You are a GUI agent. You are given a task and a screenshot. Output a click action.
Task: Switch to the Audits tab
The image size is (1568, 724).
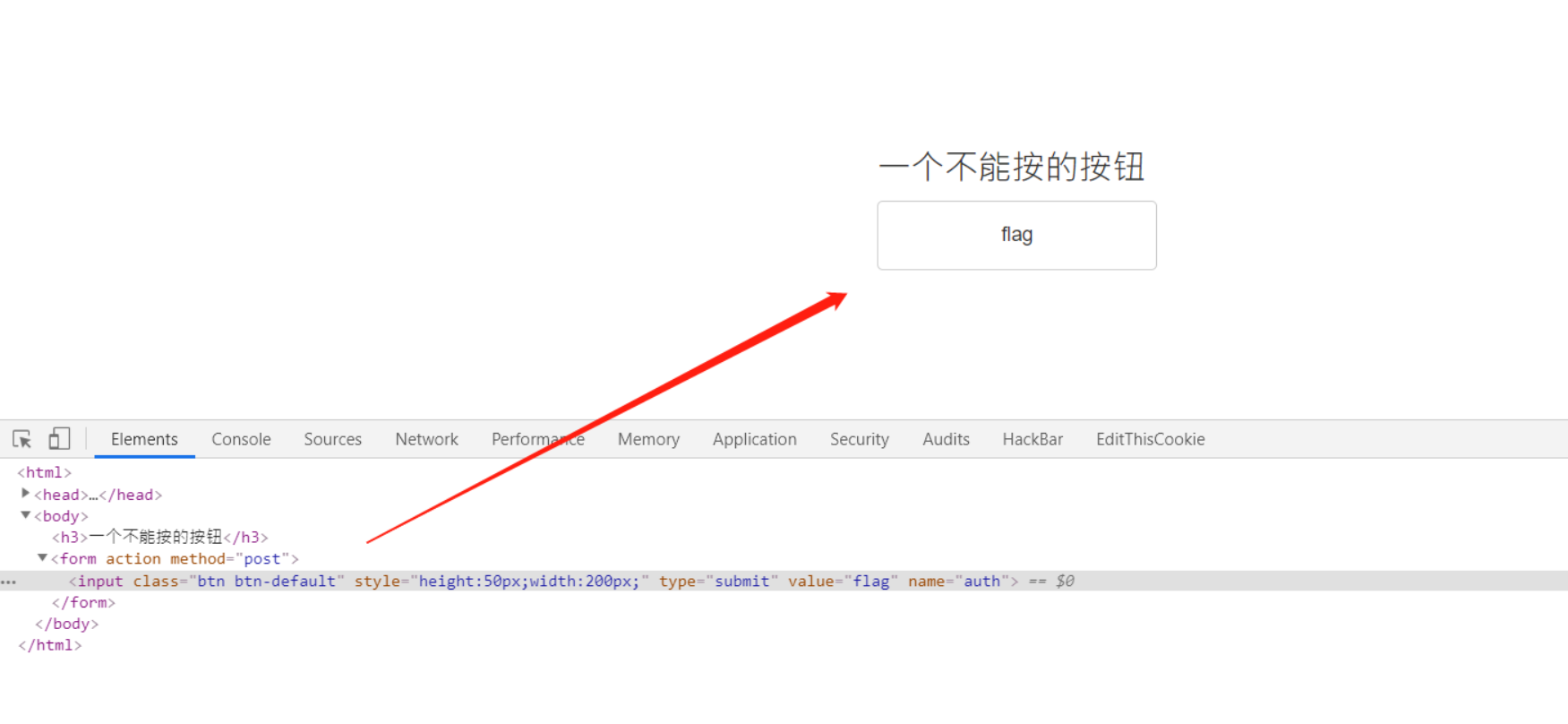(x=946, y=439)
